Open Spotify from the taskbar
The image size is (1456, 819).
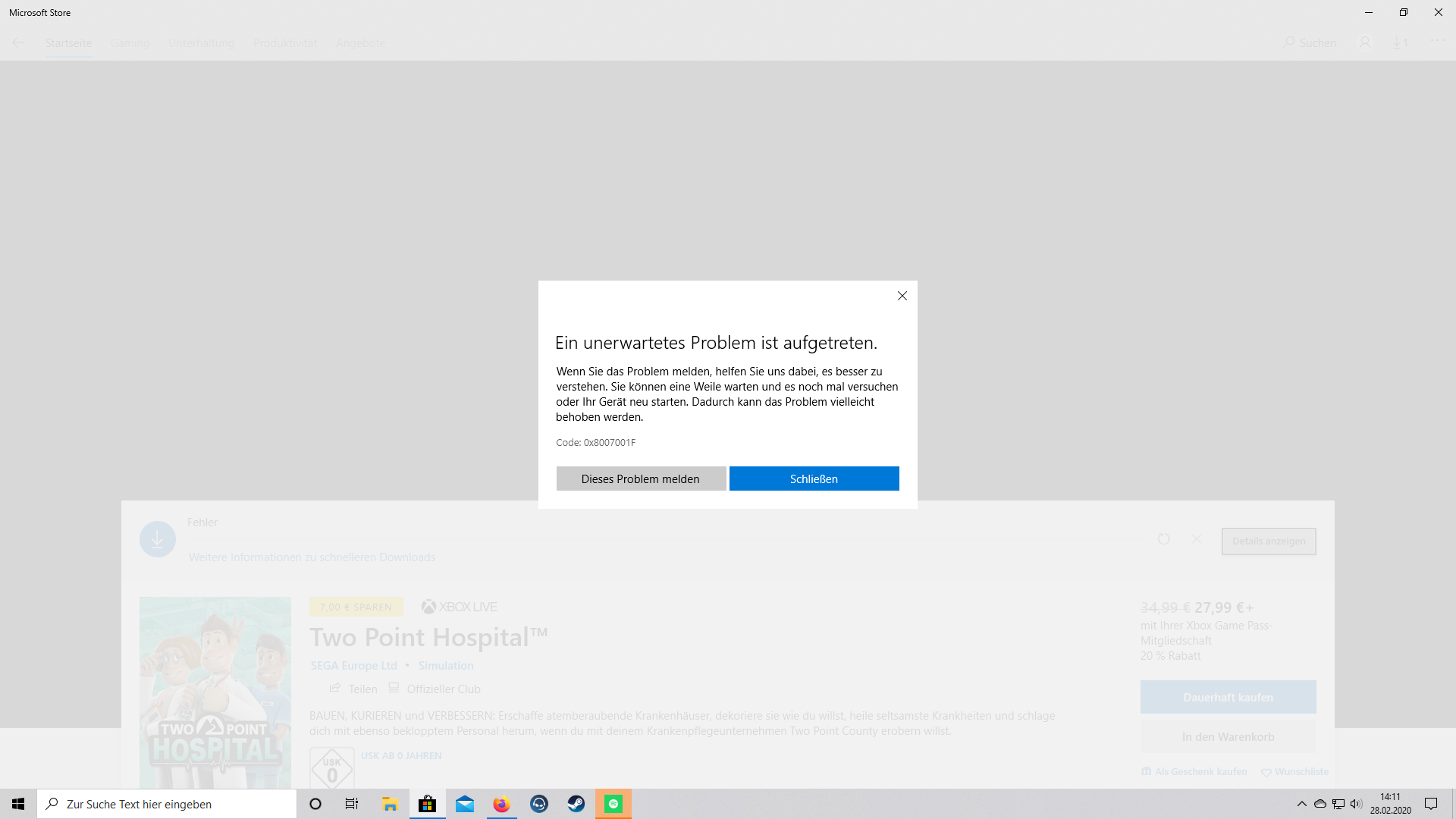pos(613,804)
